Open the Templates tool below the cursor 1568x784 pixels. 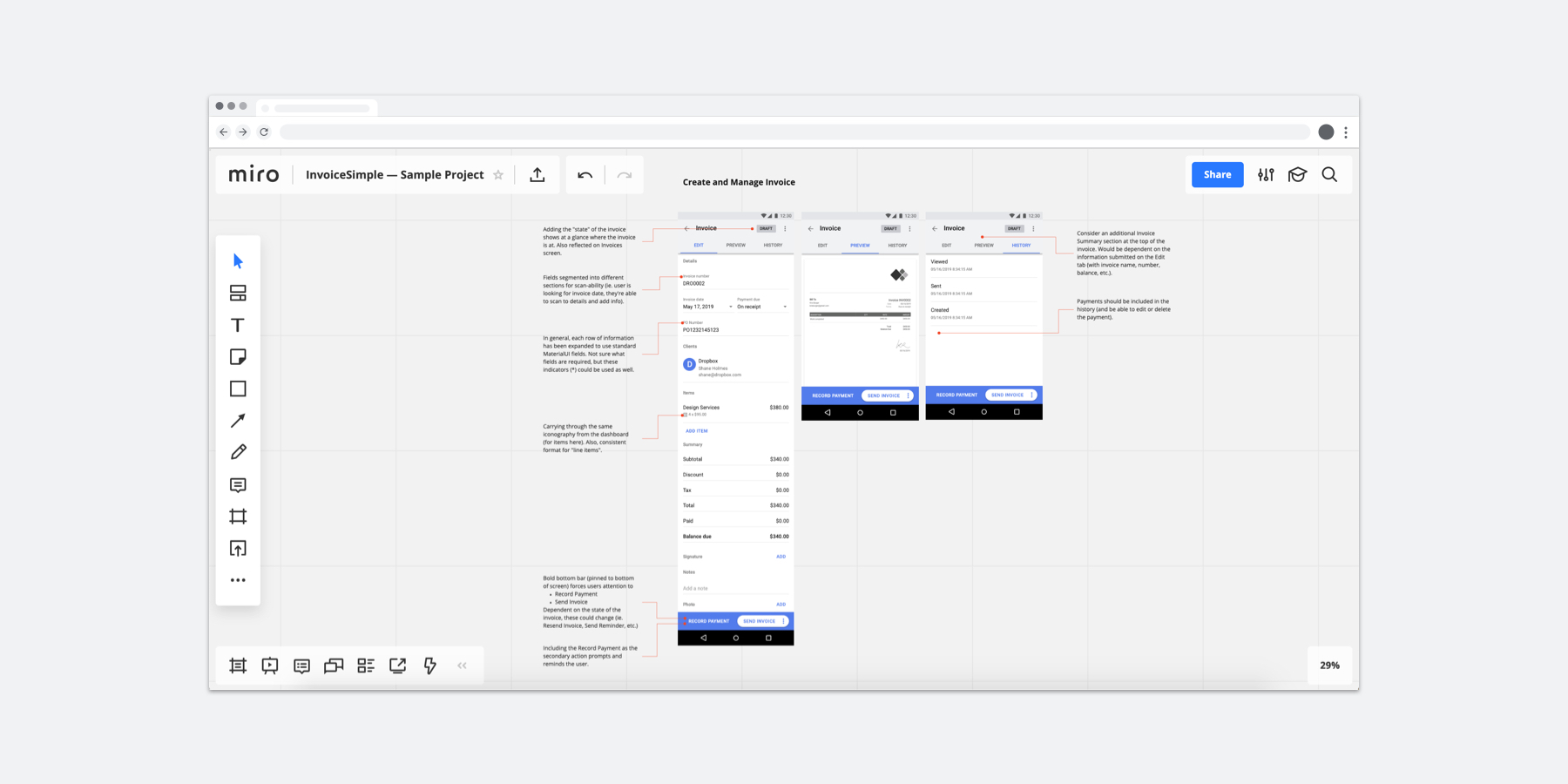click(237, 293)
